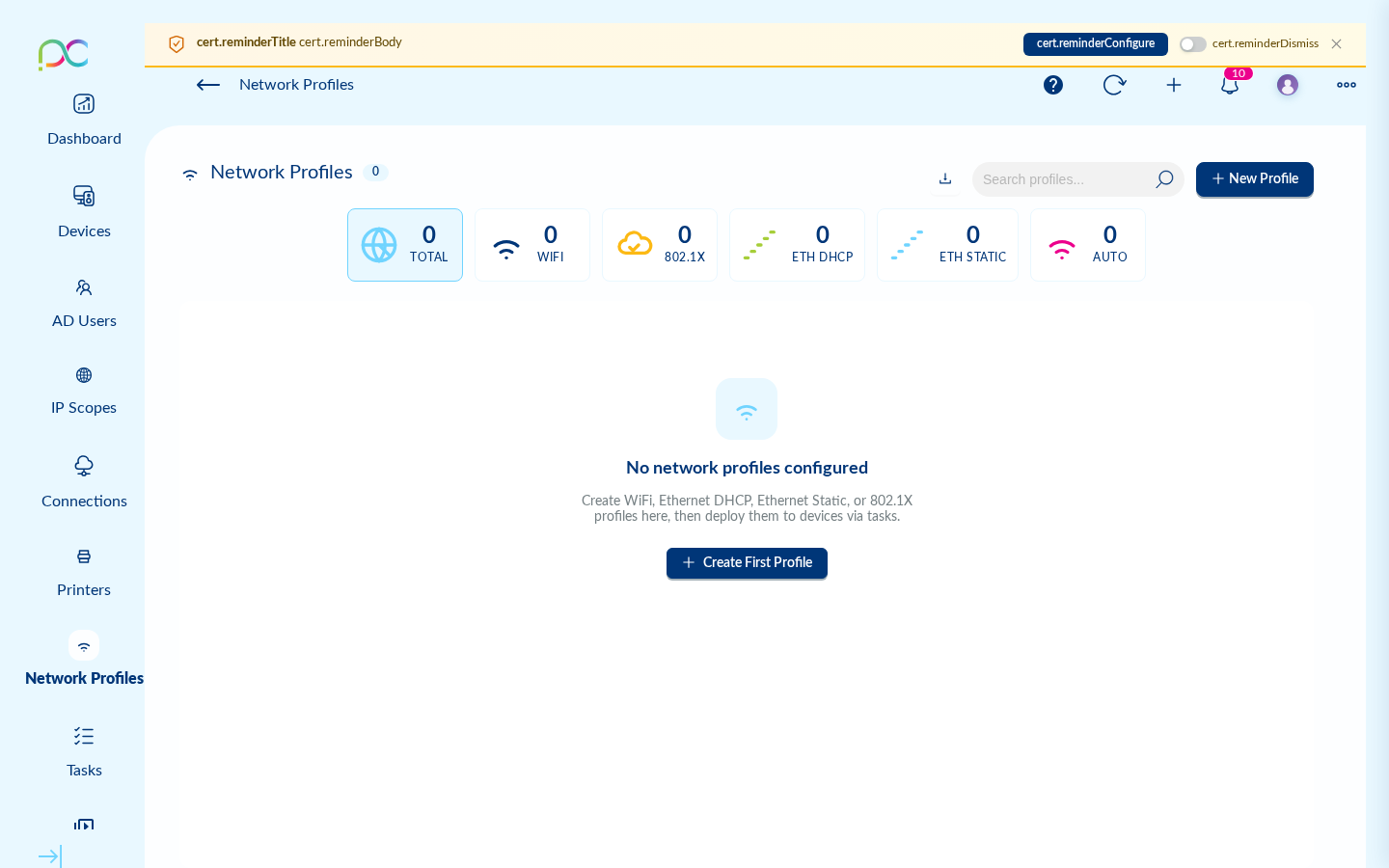Open the user avatar menu
This screenshot has height=868, width=1389.
[x=1288, y=85]
